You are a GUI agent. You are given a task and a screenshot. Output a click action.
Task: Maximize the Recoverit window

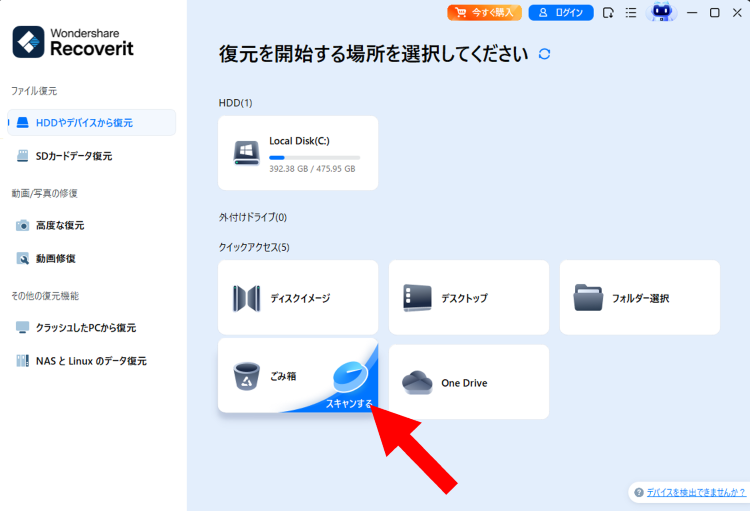(x=715, y=13)
